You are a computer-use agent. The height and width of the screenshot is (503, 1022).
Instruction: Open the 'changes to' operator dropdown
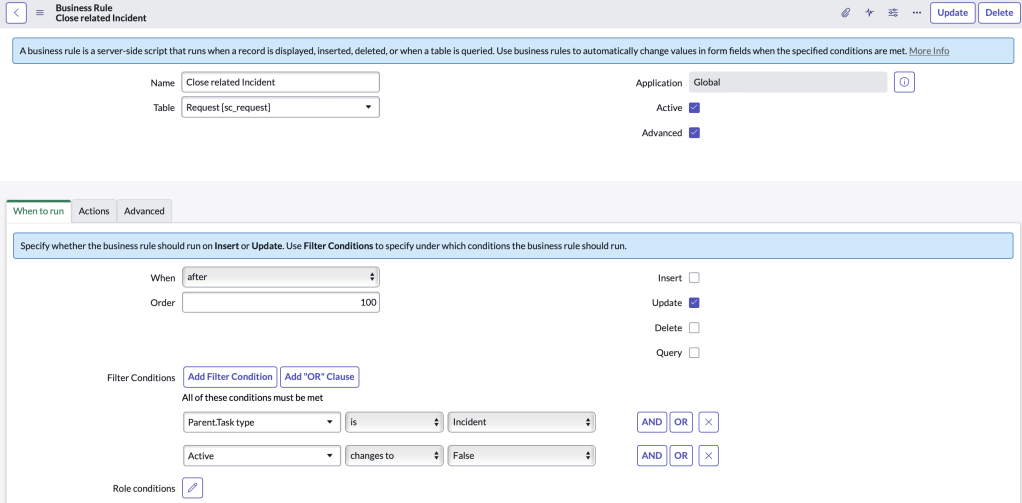[394, 456]
